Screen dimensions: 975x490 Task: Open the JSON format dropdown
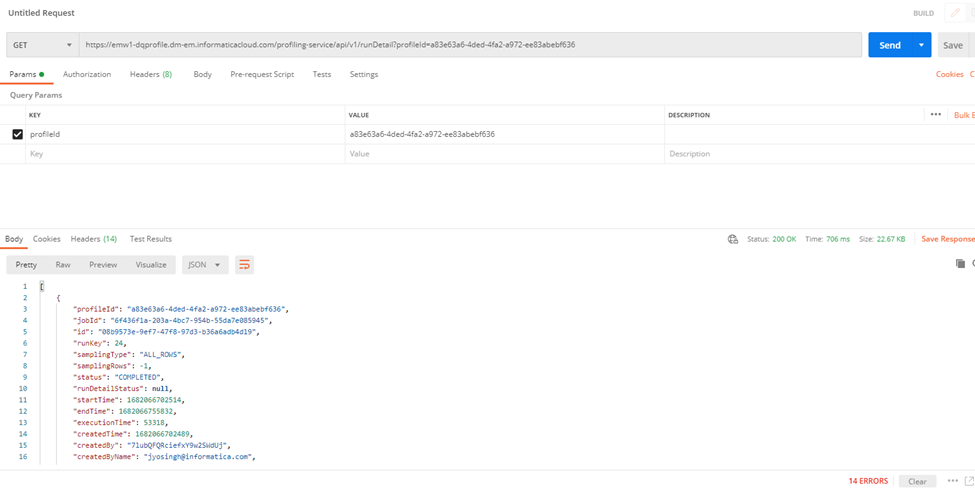pos(205,265)
